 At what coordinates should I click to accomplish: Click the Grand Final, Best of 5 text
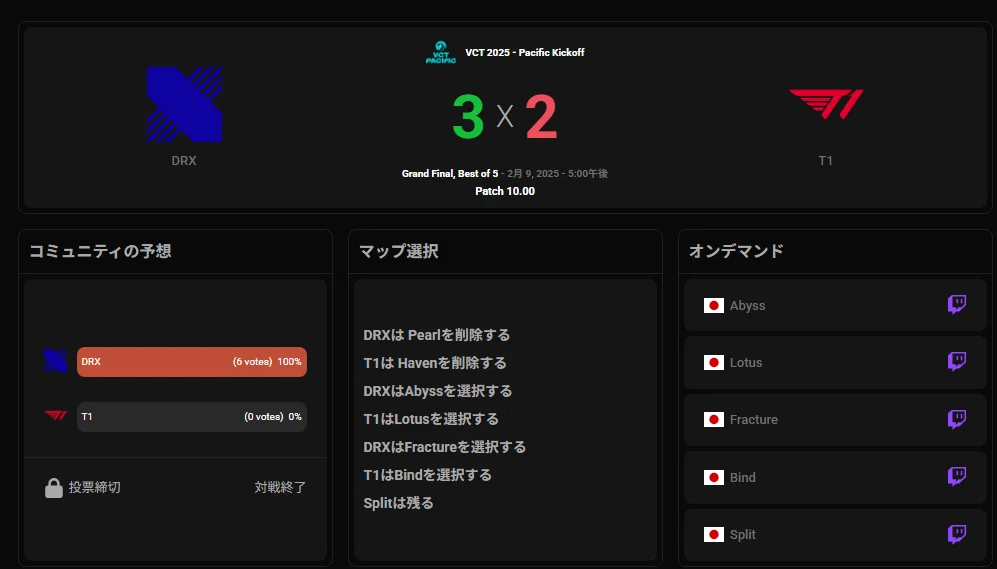pos(450,174)
